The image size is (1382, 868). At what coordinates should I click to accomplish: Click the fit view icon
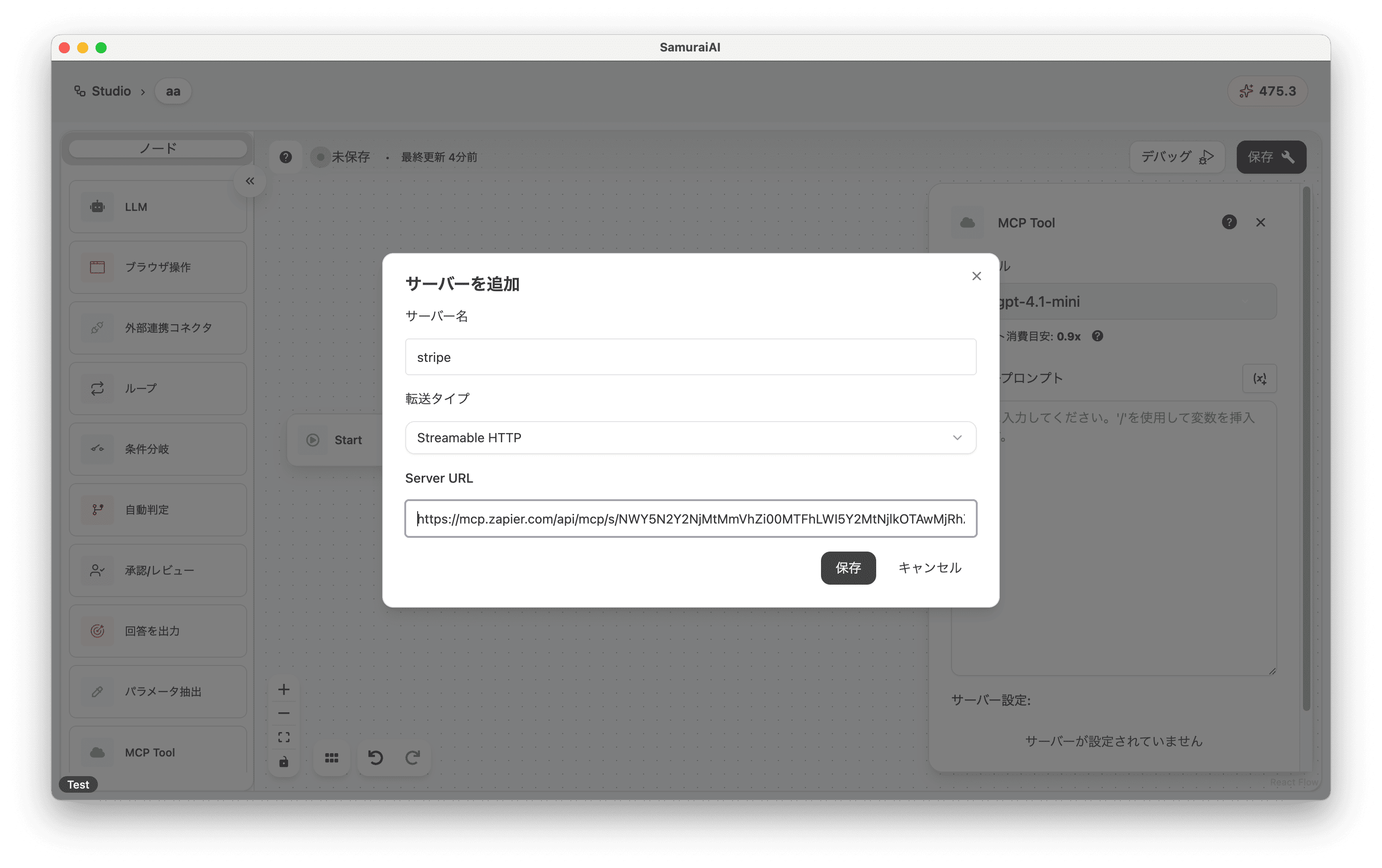[x=284, y=737]
